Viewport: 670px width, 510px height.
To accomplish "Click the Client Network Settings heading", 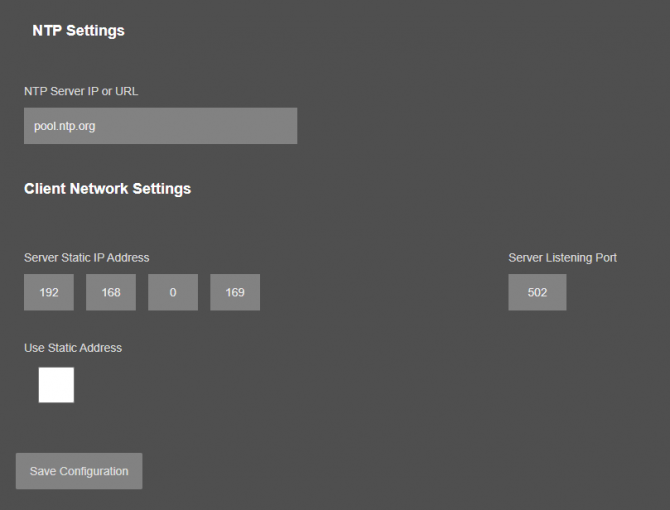I will (x=107, y=188).
